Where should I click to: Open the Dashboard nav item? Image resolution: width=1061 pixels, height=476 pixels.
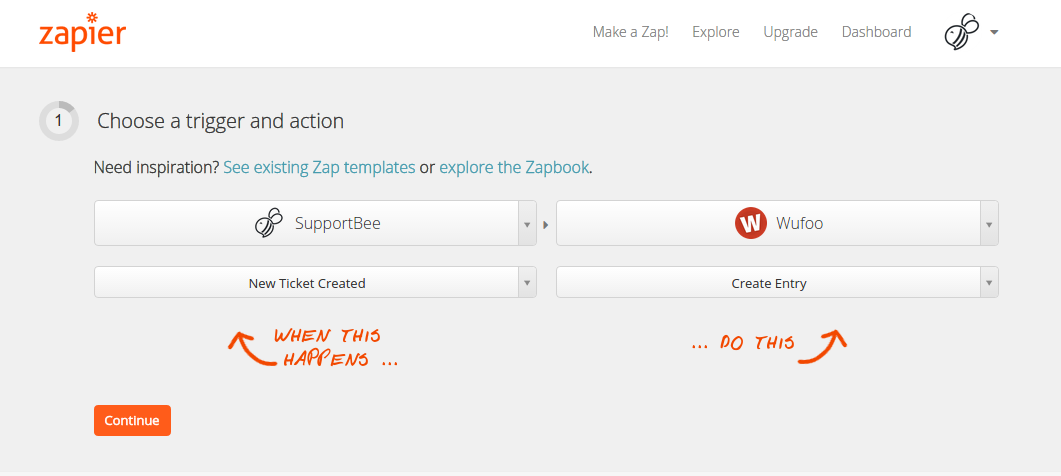click(x=876, y=32)
